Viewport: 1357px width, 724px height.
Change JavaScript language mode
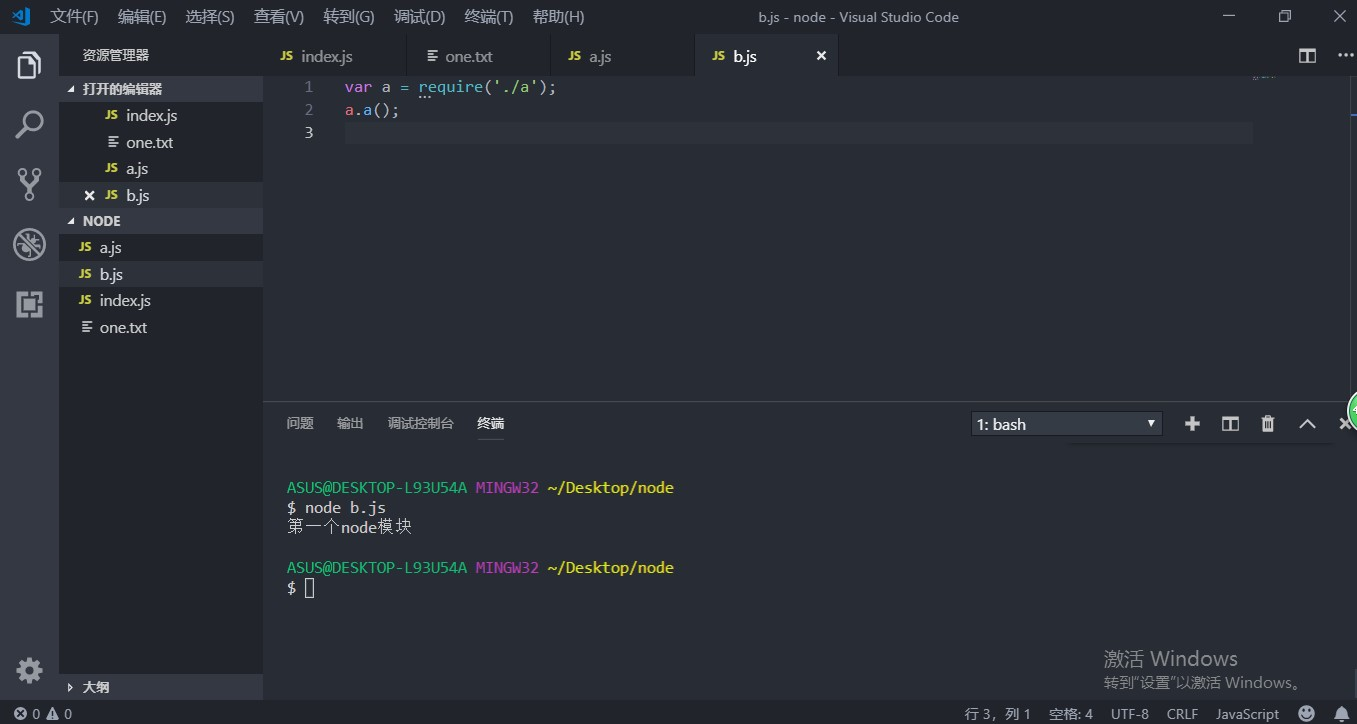point(1247,714)
